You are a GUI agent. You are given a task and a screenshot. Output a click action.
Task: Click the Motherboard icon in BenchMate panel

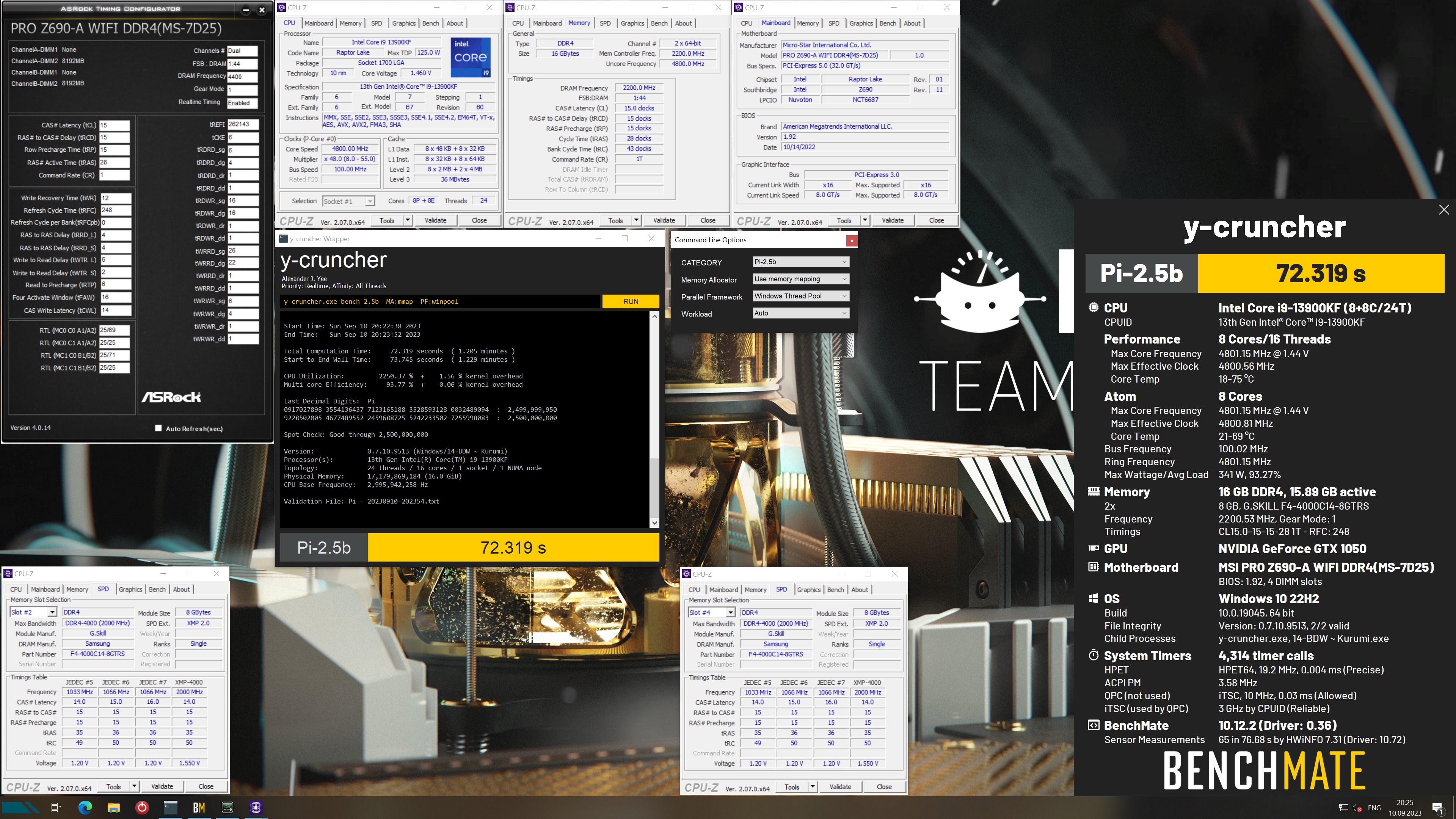[x=1093, y=567]
